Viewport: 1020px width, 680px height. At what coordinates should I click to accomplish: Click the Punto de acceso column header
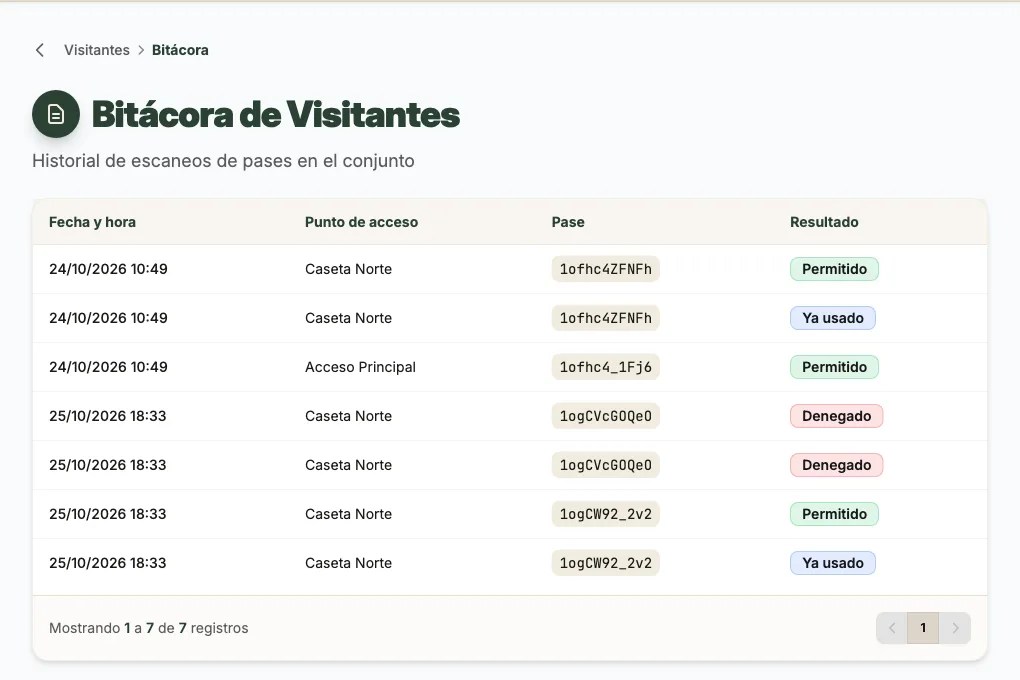(361, 222)
